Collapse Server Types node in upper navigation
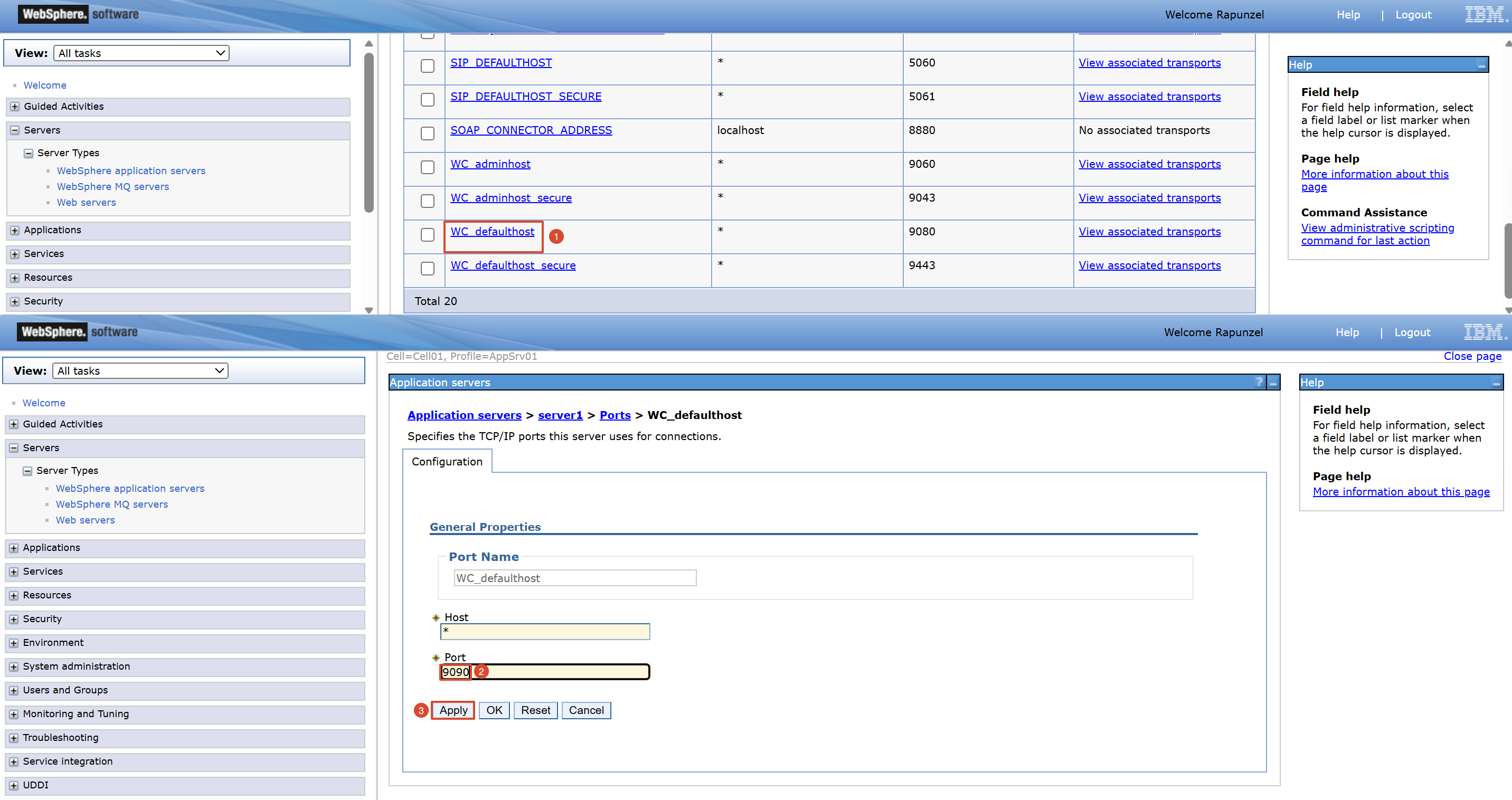The image size is (1512, 800). (28, 153)
